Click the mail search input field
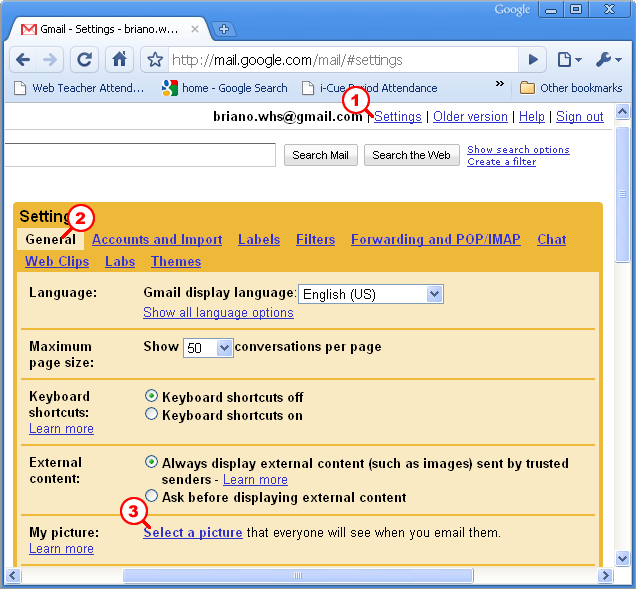Screen dimensions: 636x589 (138, 155)
